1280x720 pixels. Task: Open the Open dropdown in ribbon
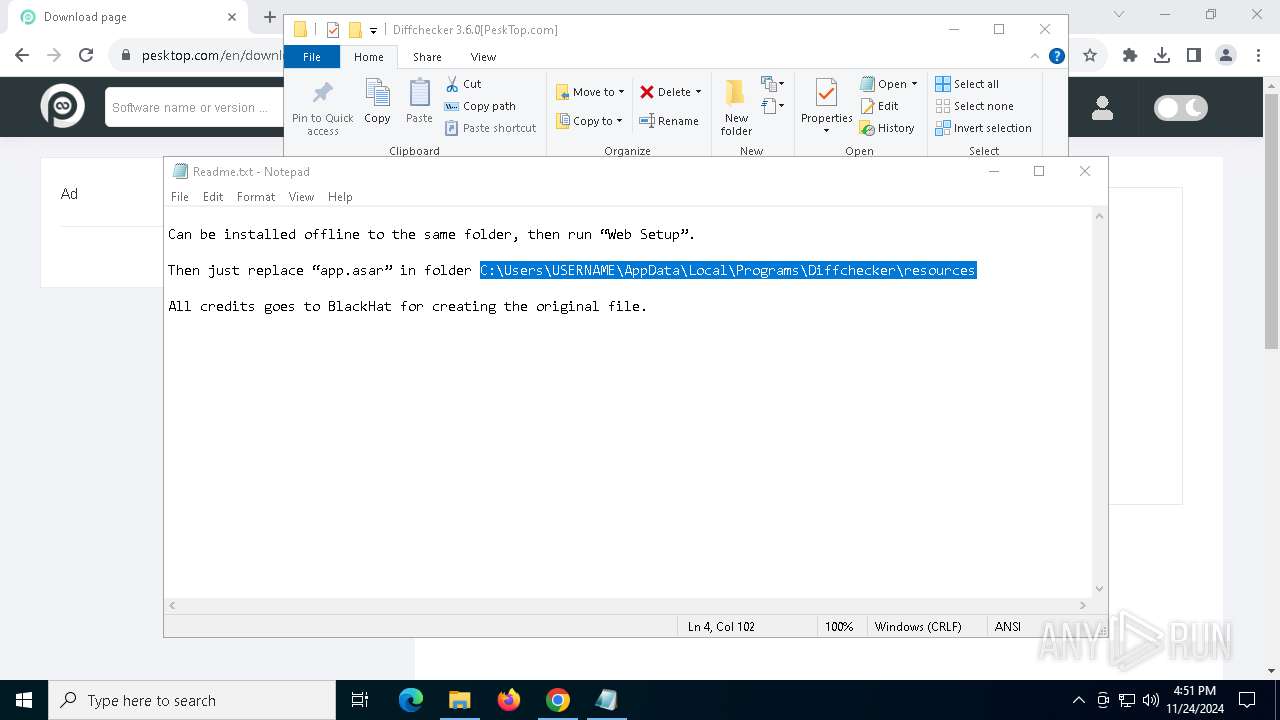pyautogui.click(x=888, y=84)
